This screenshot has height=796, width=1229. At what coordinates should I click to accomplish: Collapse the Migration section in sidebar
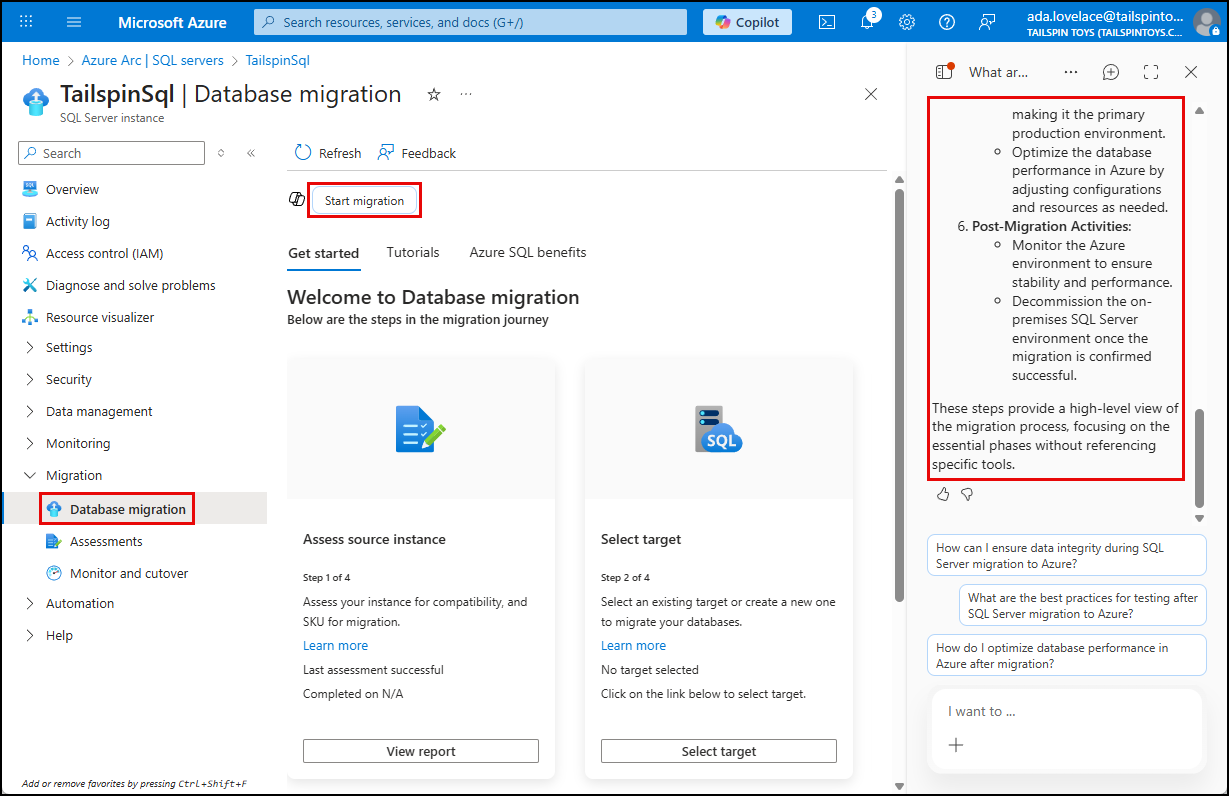(30, 474)
